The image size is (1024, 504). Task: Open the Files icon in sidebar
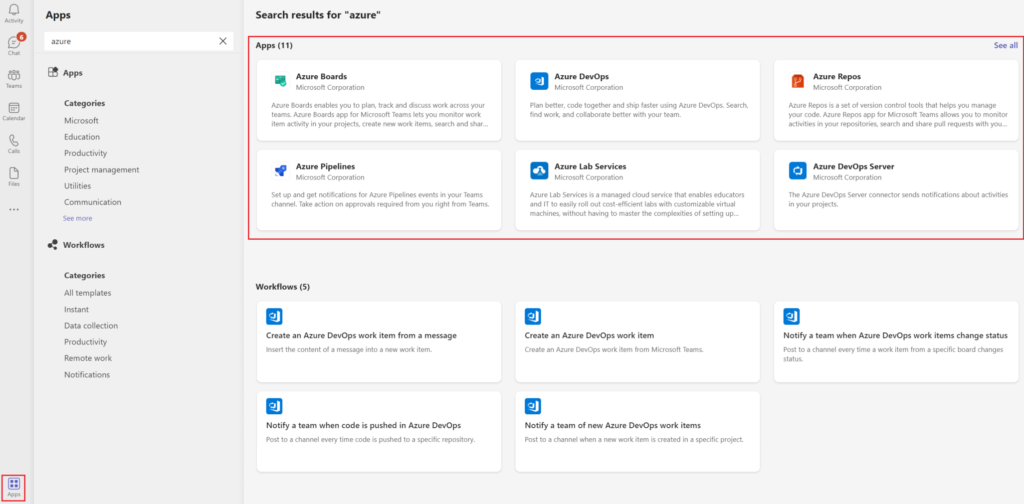pyautogui.click(x=14, y=175)
